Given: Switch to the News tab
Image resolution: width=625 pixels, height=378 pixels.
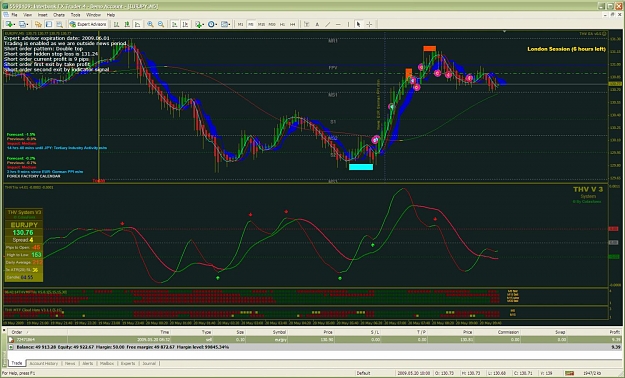Looking at the screenshot, I should pos(70,363).
